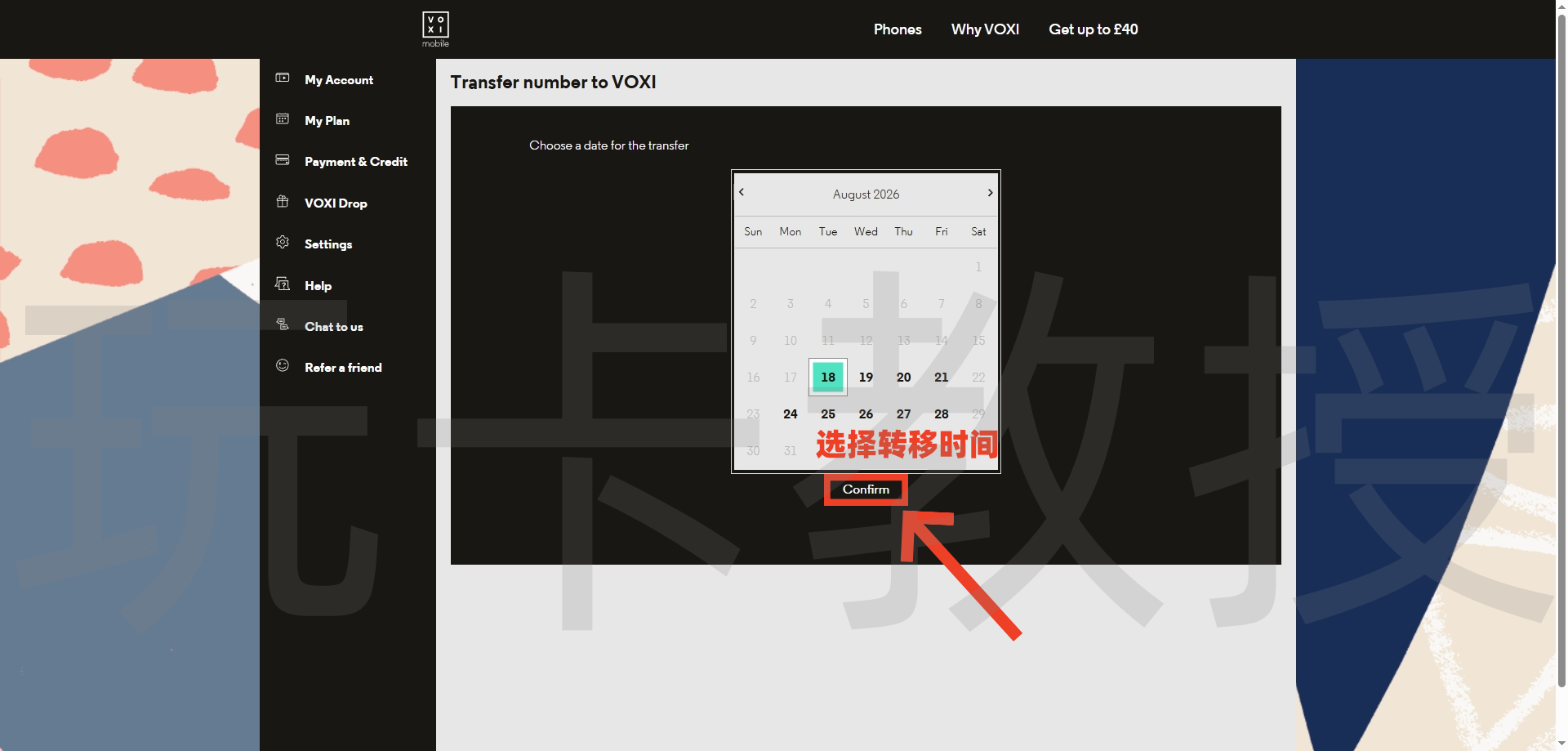Open My Account page
This screenshot has height=751, width=1568.
tap(339, 80)
